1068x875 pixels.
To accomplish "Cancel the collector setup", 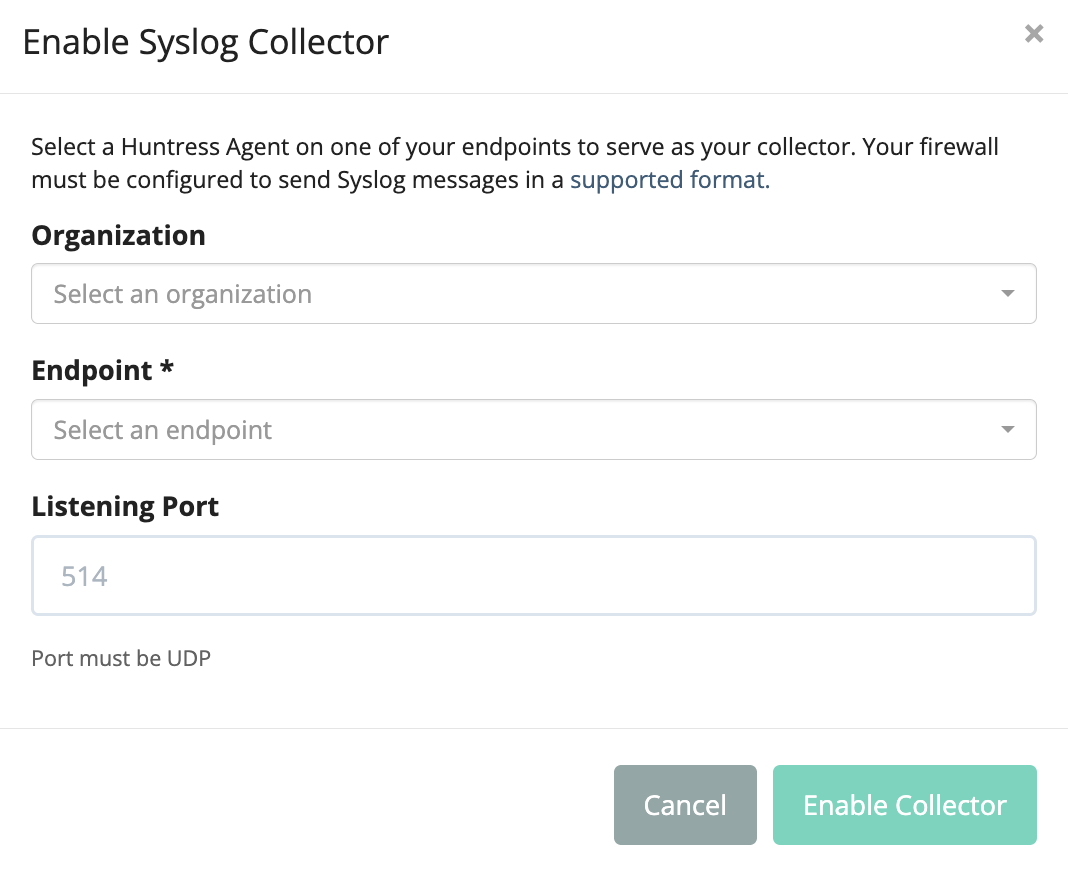I will coord(685,805).
